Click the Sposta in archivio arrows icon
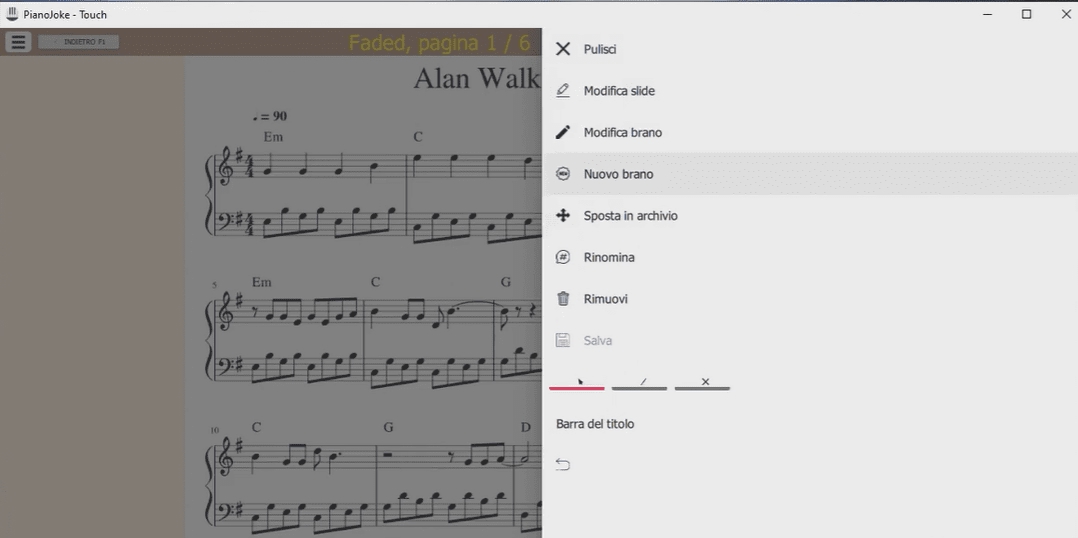Screen dimensions: 1078x538 pyautogui.click(x=563, y=216)
